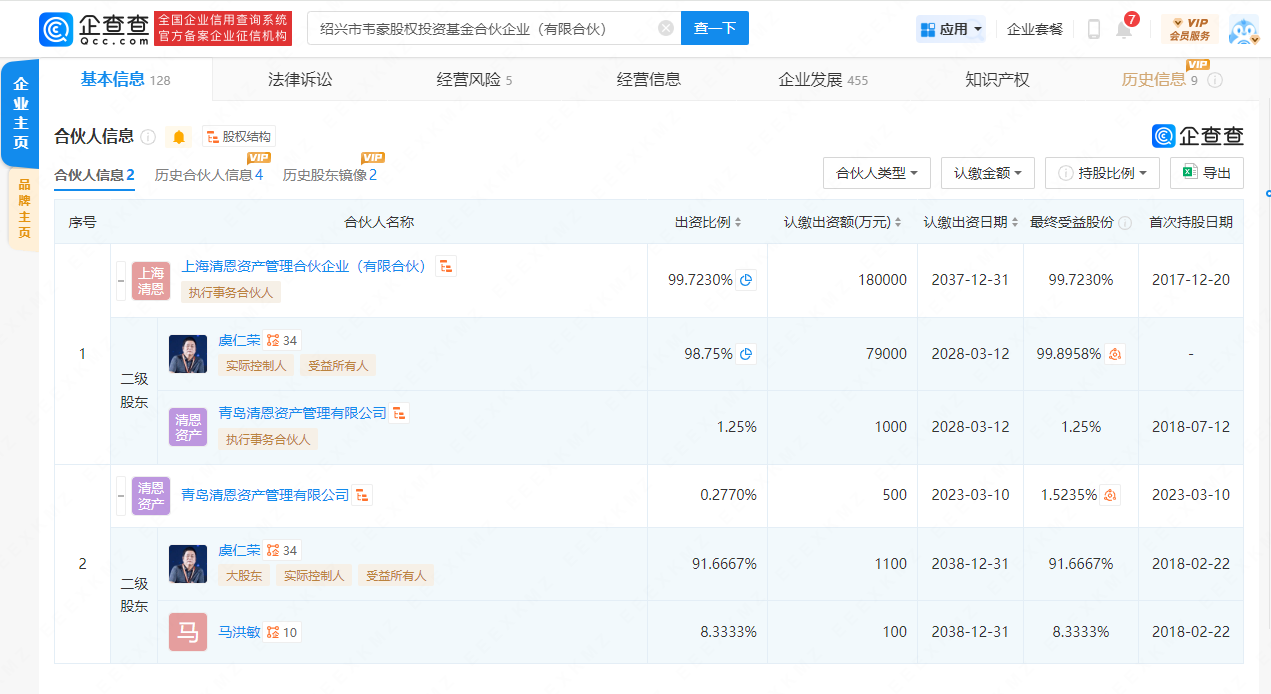Click the 导出 export button
Screen dimensions: 1271x694
click(x=1207, y=173)
